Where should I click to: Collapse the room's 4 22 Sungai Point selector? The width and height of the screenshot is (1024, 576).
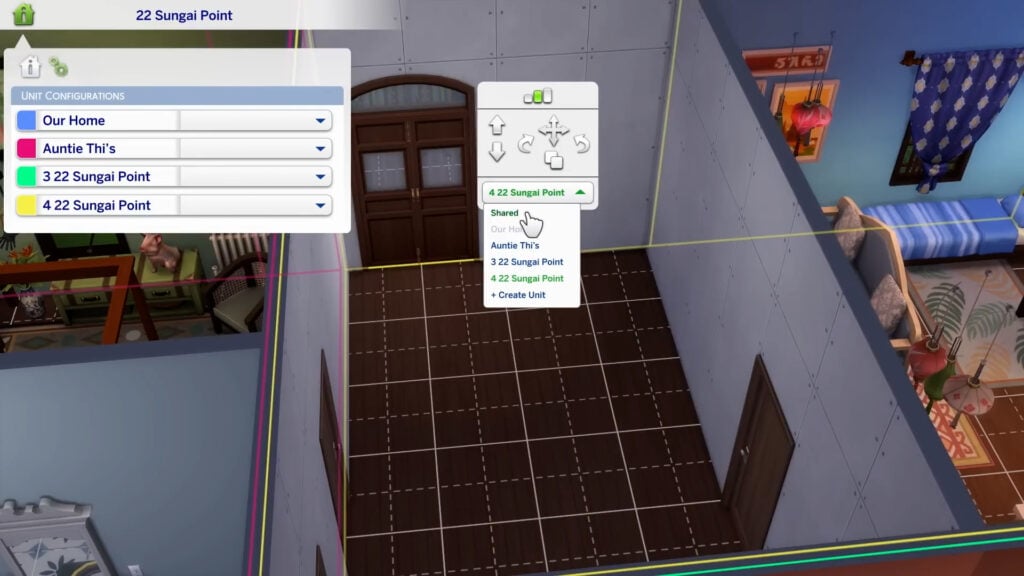[x=582, y=192]
